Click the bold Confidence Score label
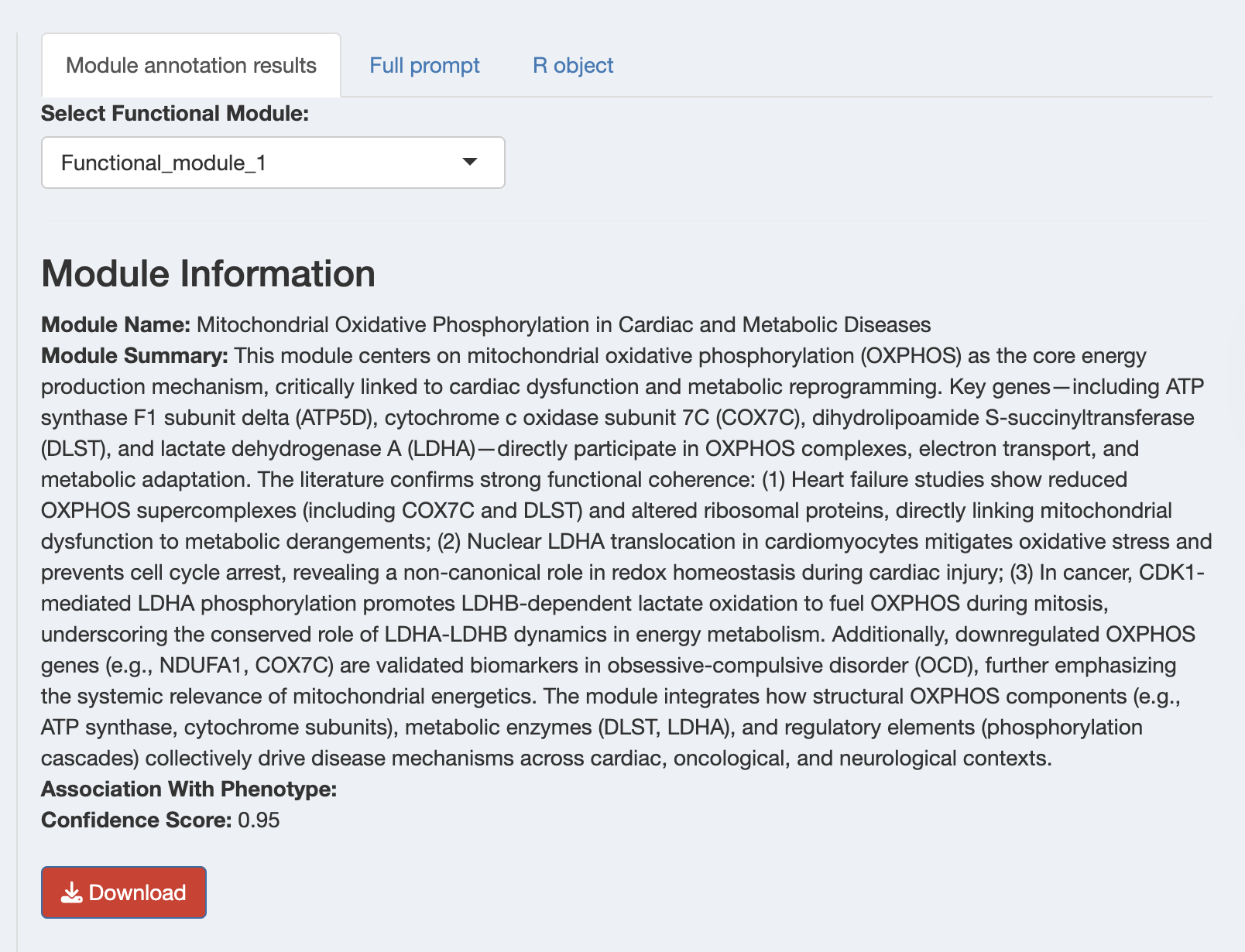1245x952 pixels. click(136, 820)
